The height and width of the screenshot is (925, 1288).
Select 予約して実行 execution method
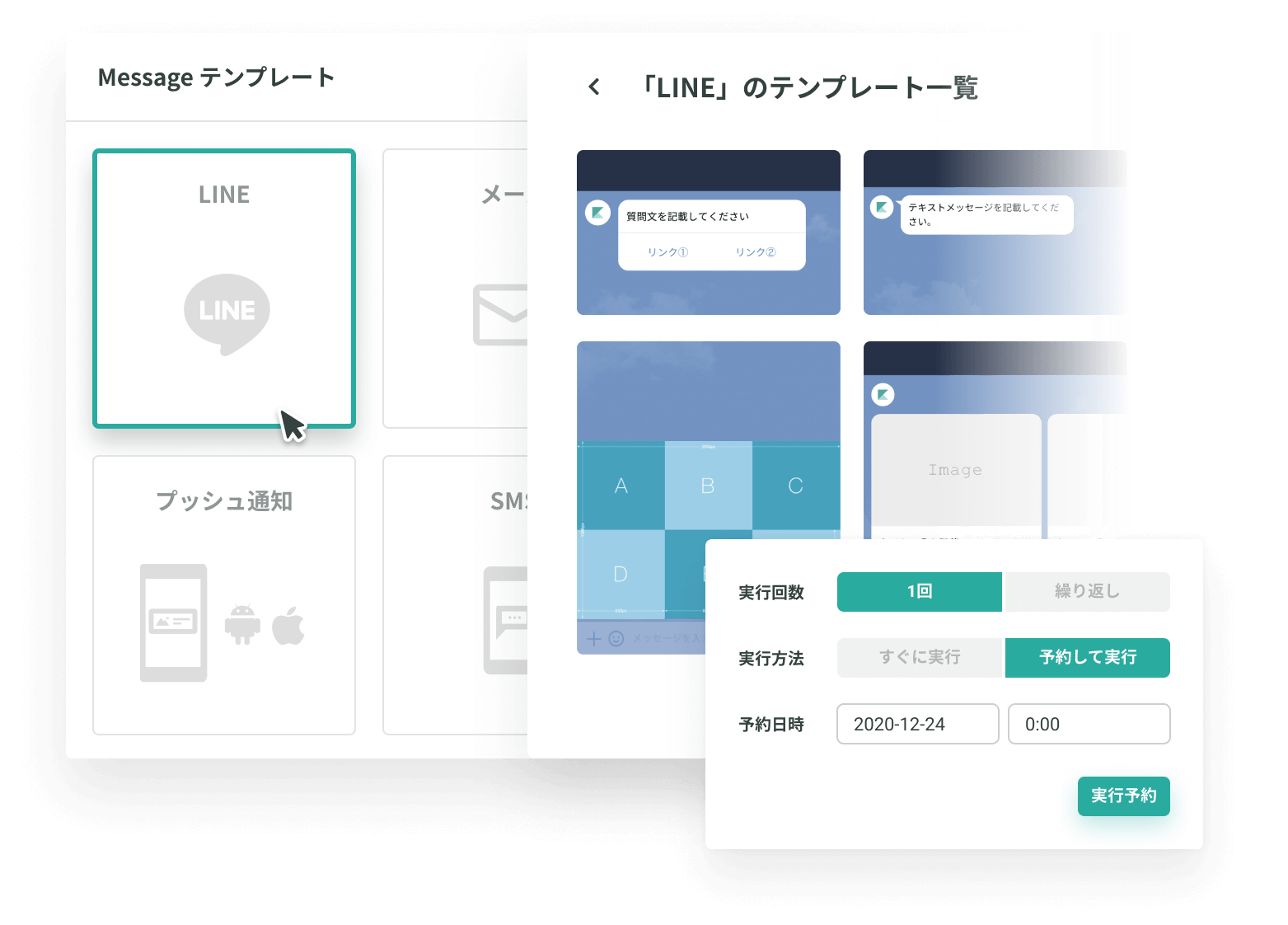1087,658
